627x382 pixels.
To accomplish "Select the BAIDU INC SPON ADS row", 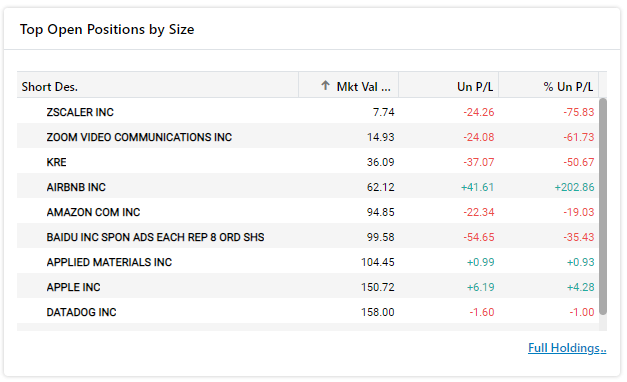I will [308, 237].
